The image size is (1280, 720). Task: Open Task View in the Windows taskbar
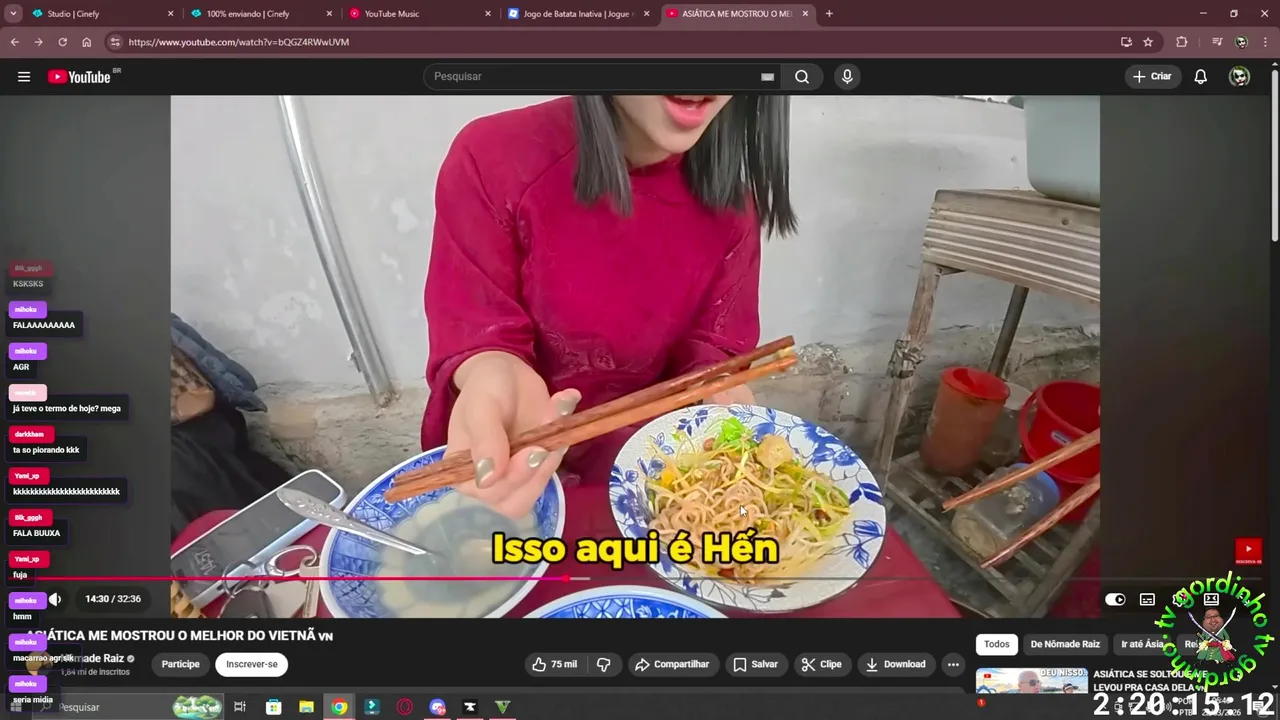(240, 707)
